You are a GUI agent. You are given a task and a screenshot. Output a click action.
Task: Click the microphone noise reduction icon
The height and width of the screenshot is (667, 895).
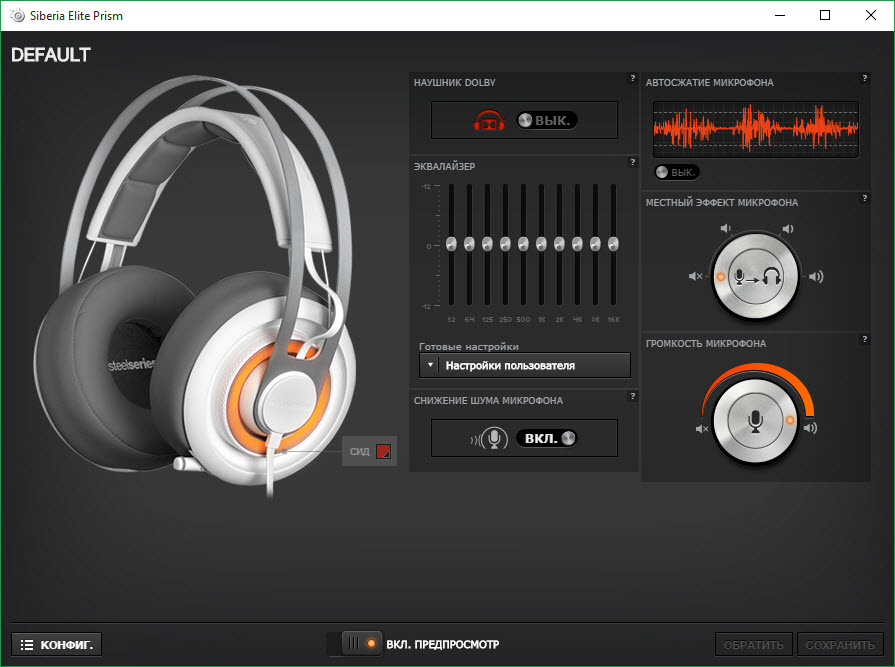(490, 438)
